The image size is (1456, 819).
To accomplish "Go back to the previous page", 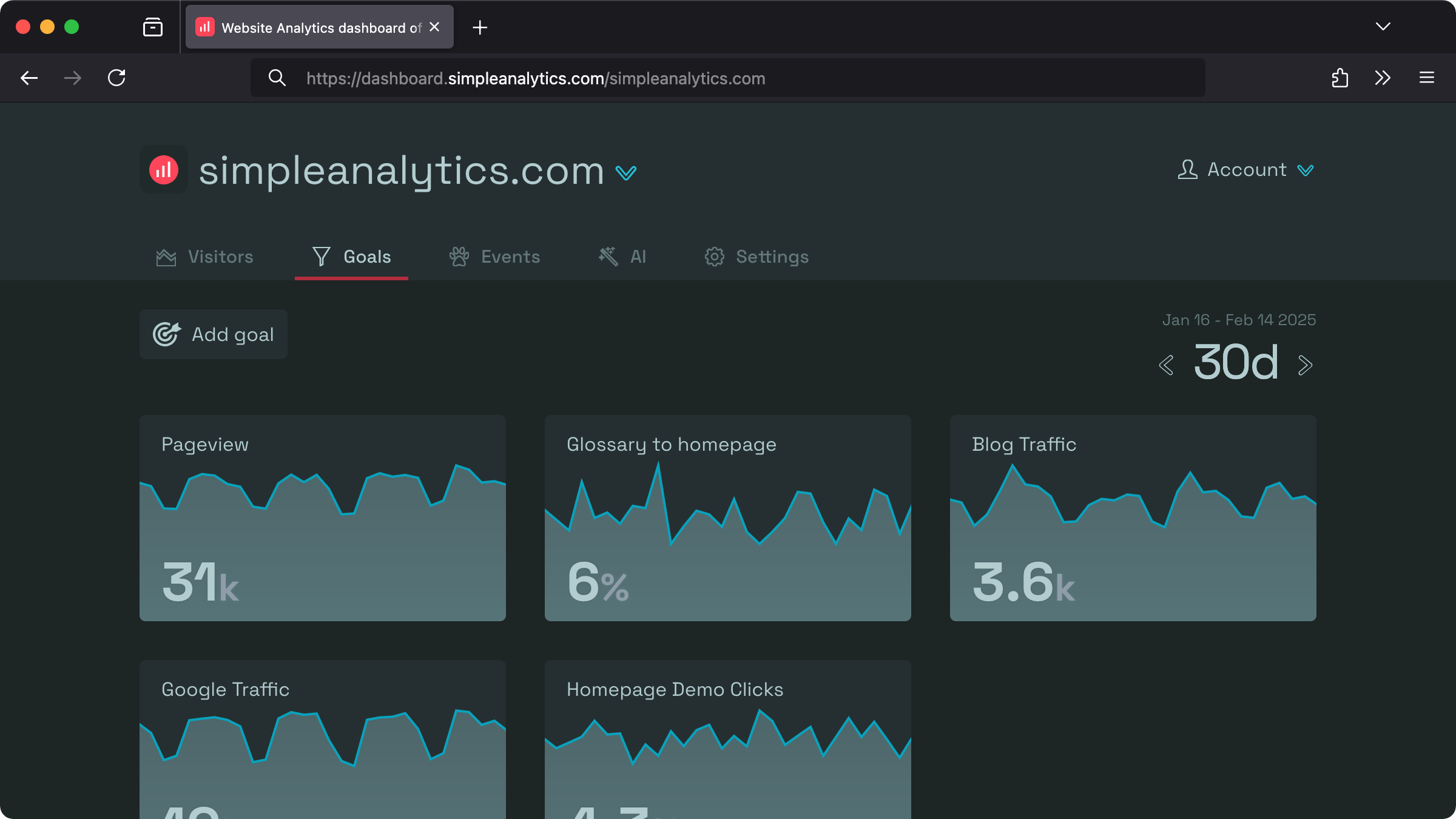I will pyautogui.click(x=29, y=78).
